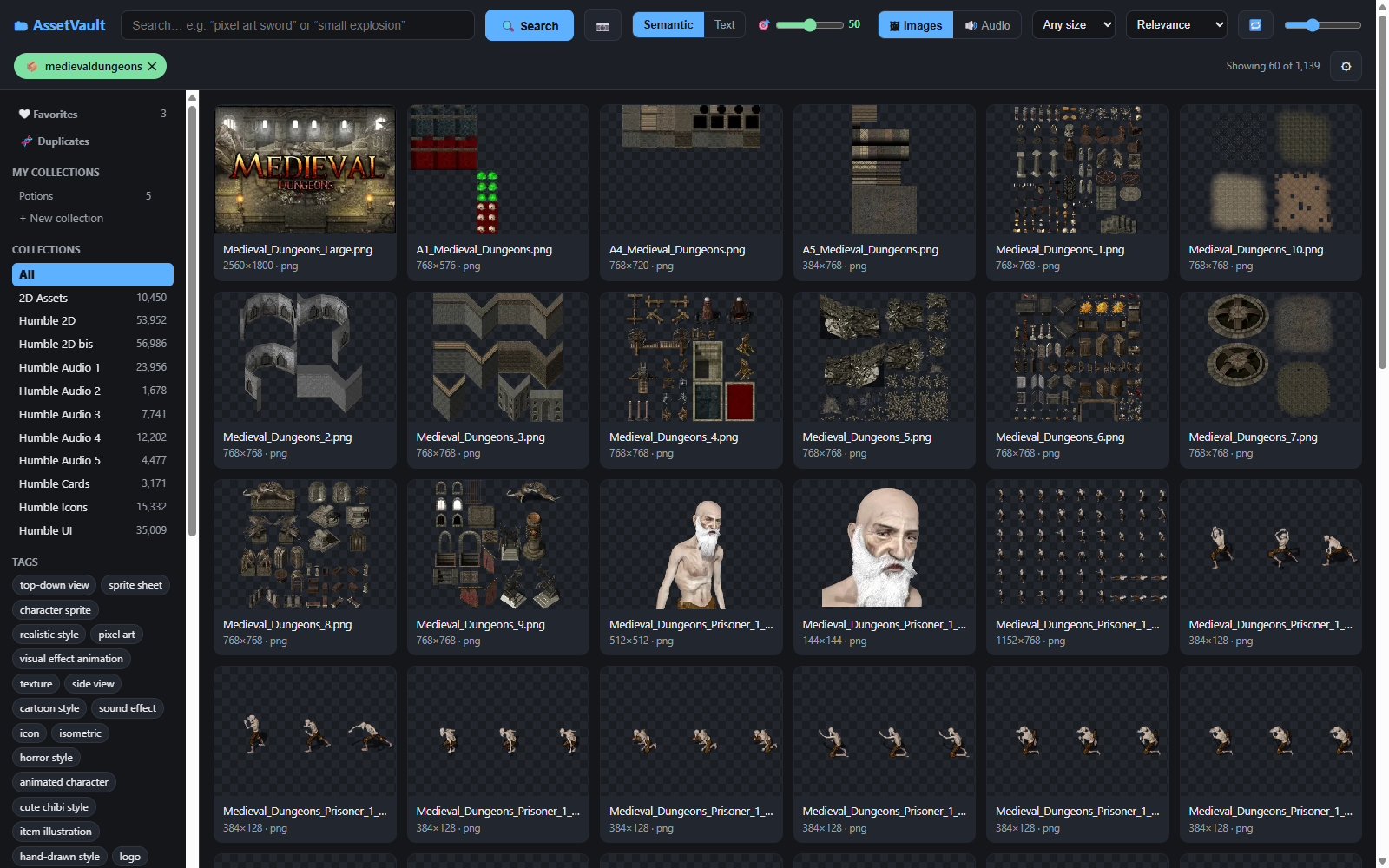Open the Duplicates view
Image resolution: width=1389 pixels, height=868 pixels.
coord(93,141)
